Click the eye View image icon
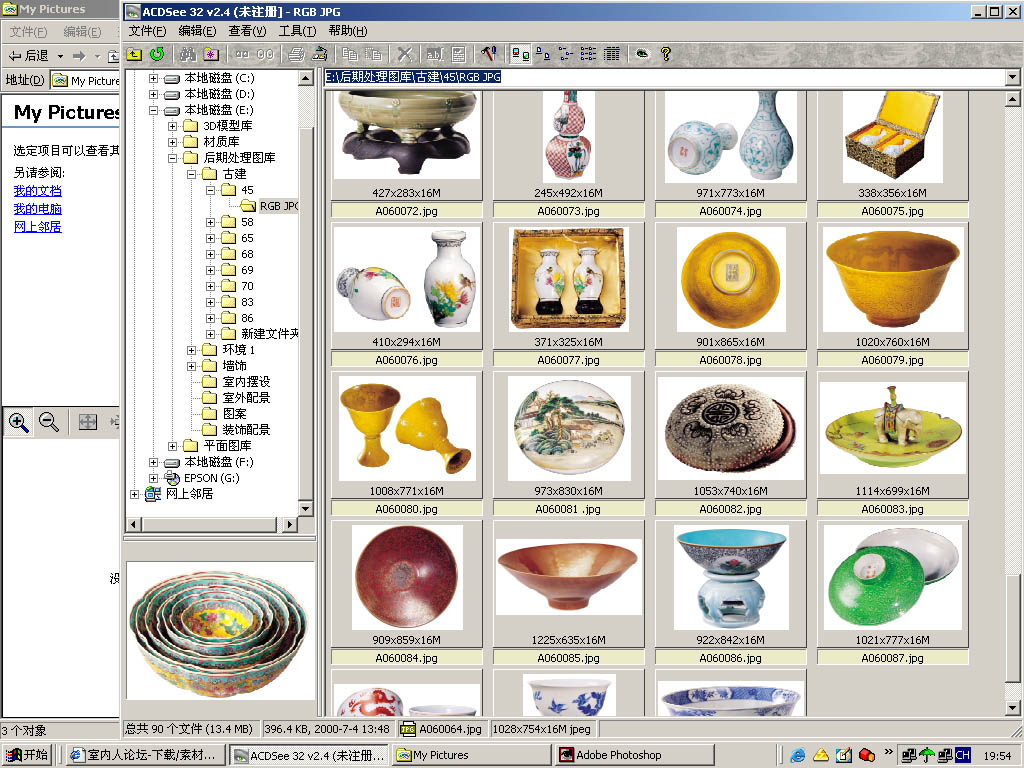The height and width of the screenshot is (768, 1024). click(x=643, y=54)
